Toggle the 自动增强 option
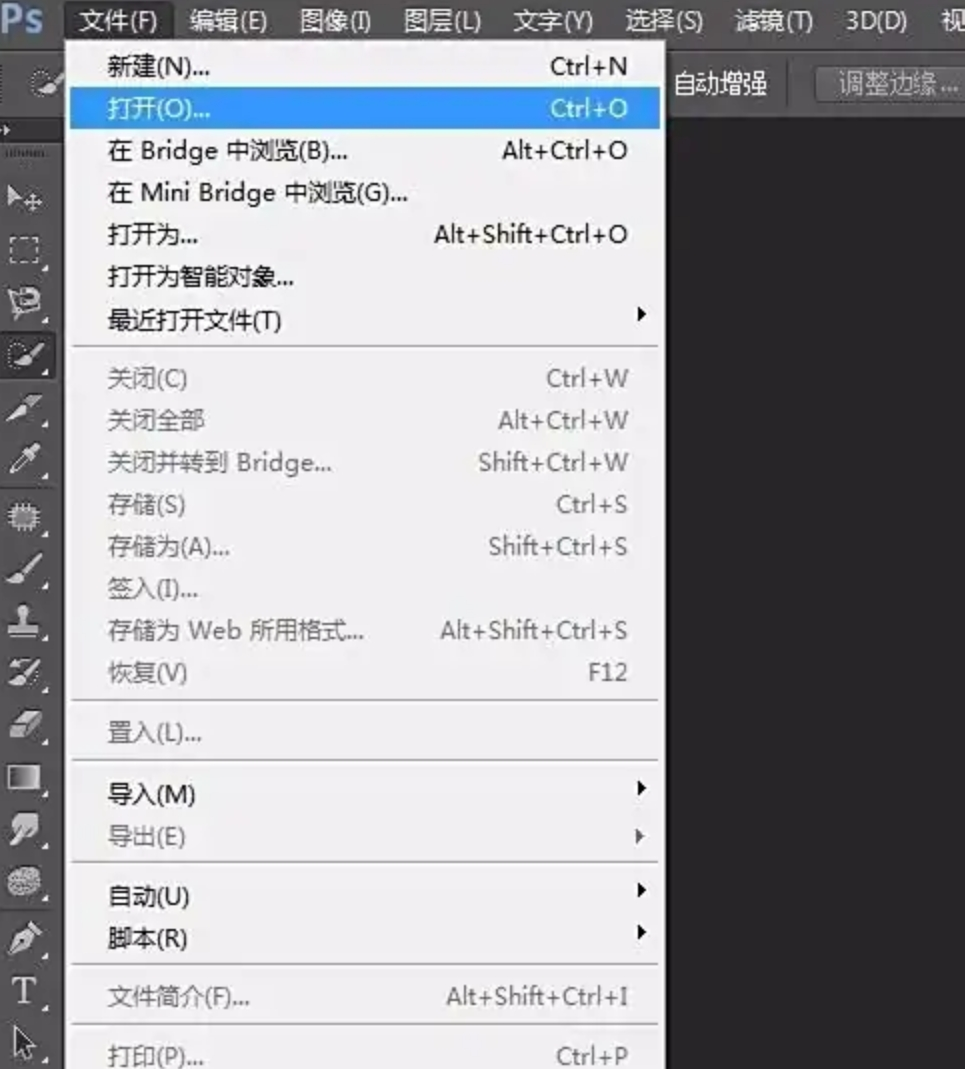Screen dimensions: 965x1069 (720, 84)
